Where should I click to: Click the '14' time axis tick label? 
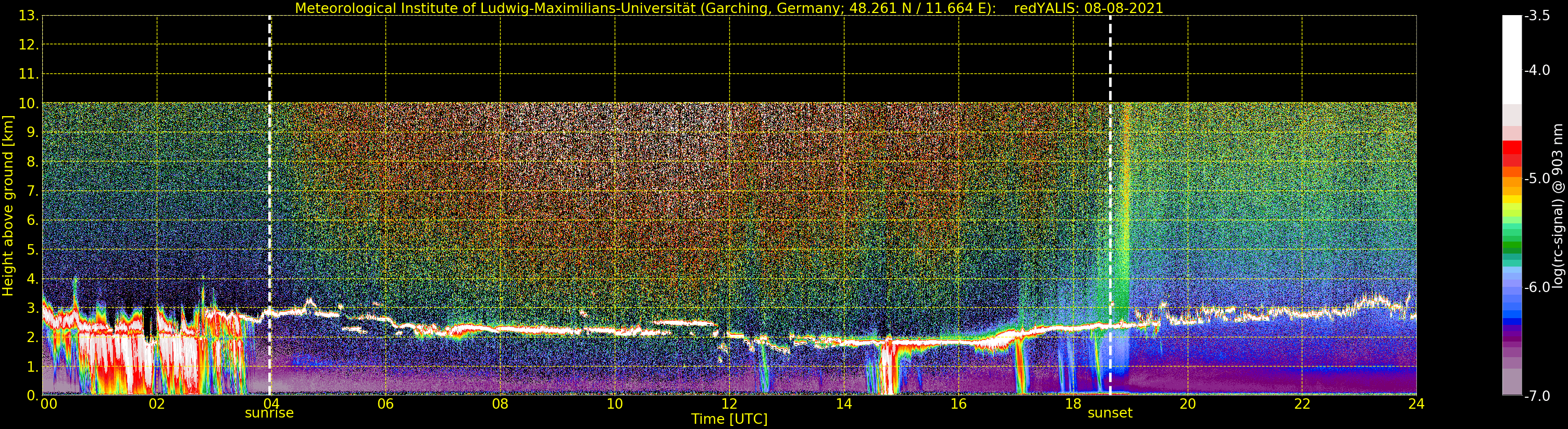(844, 404)
